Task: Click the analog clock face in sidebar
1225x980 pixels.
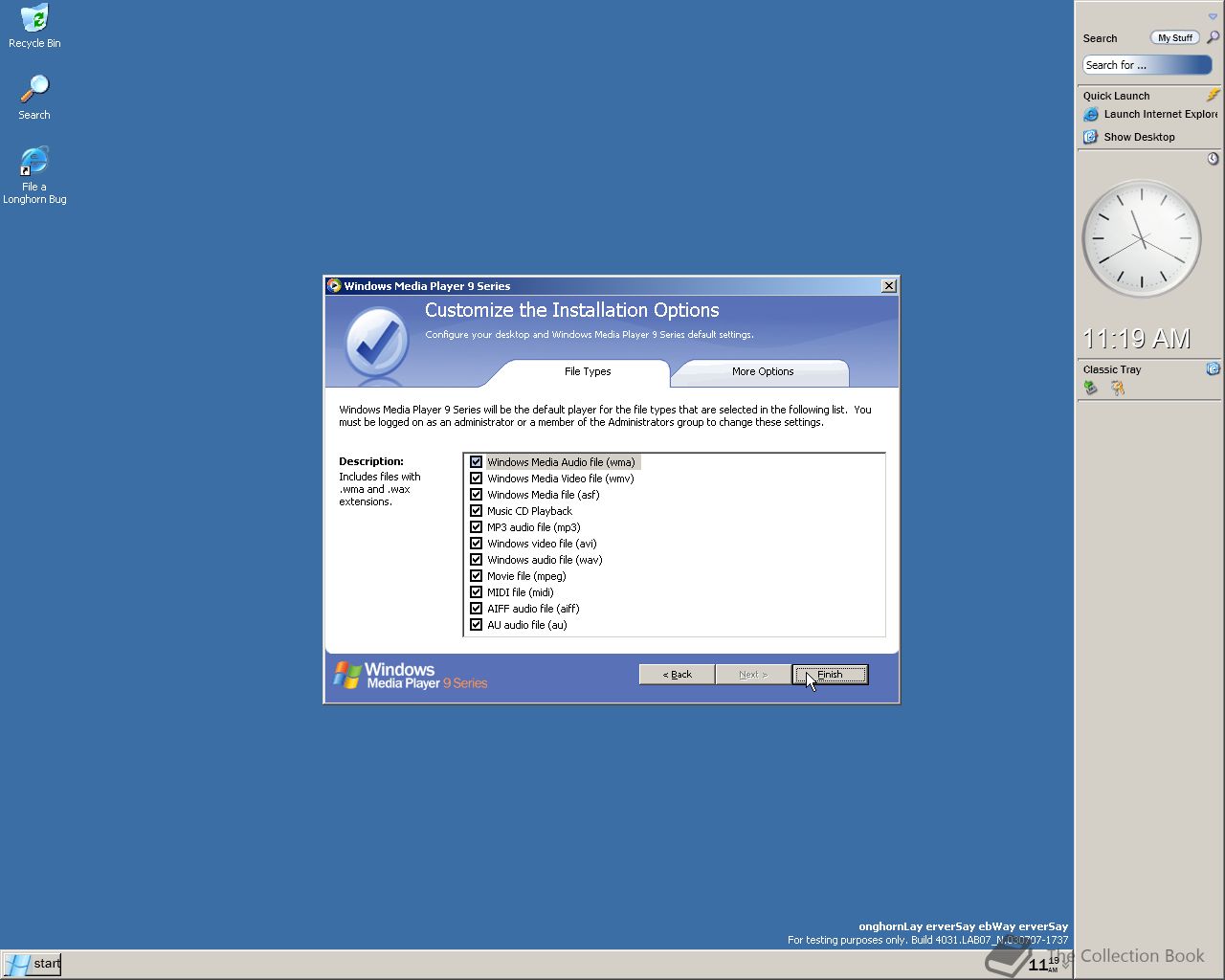Action: coord(1141,238)
